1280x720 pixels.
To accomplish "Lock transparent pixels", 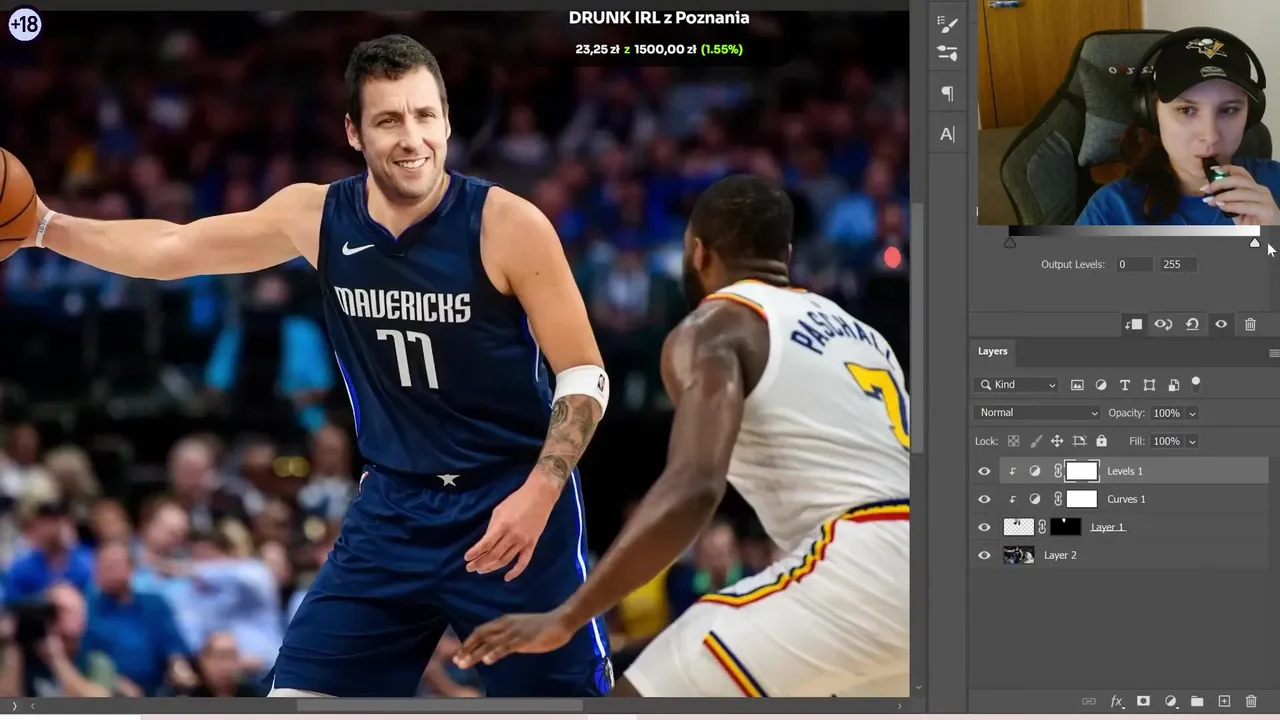I will coord(1013,441).
